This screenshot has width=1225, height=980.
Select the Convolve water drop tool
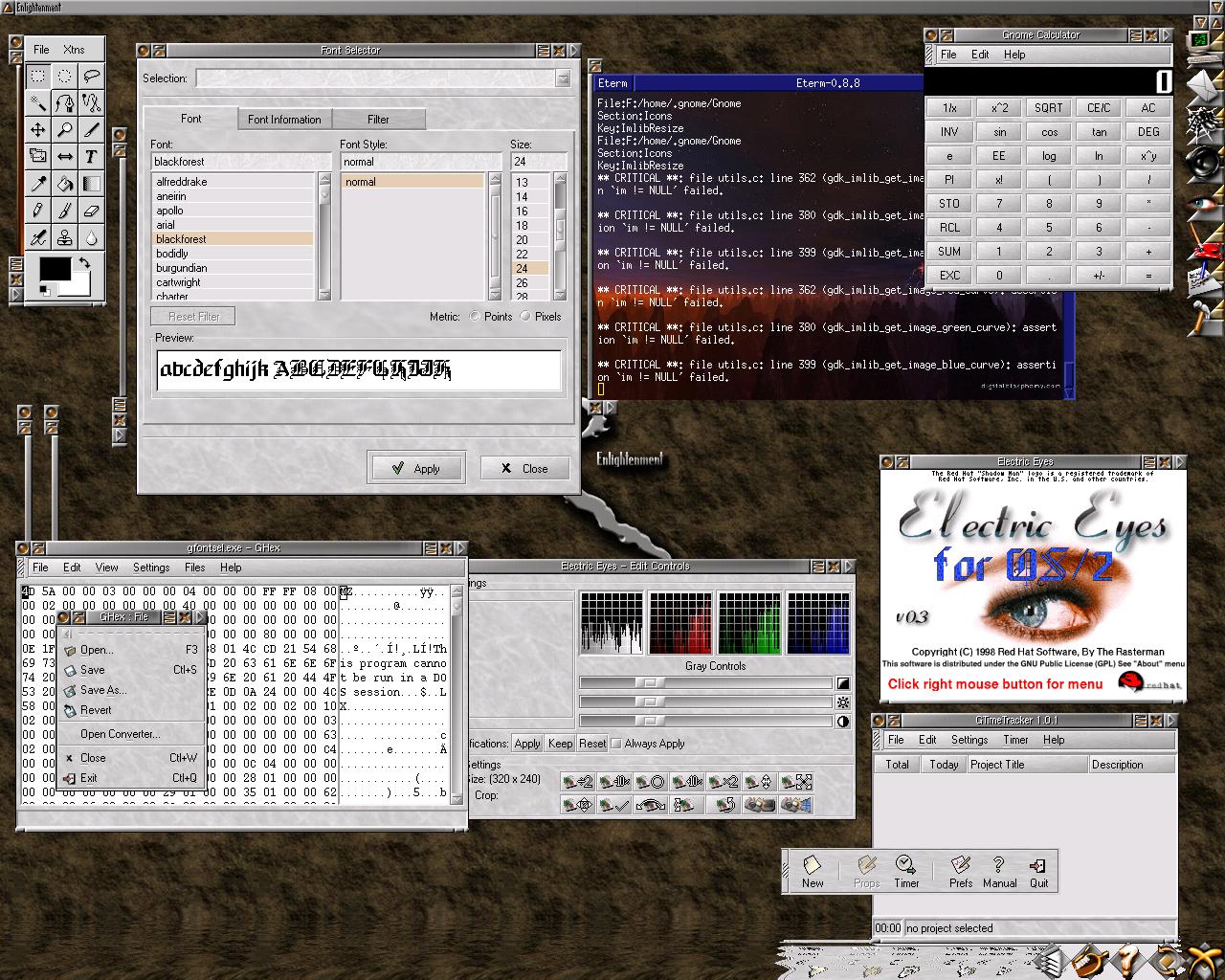click(91, 236)
